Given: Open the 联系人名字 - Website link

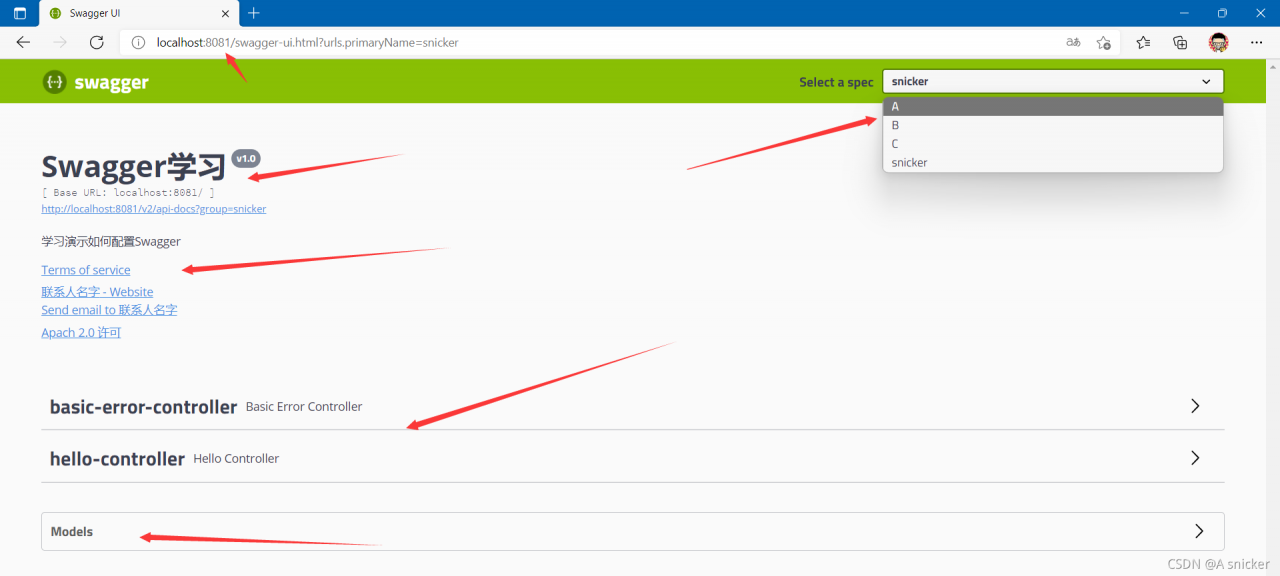Looking at the screenshot, I should [x=97, y=292].
